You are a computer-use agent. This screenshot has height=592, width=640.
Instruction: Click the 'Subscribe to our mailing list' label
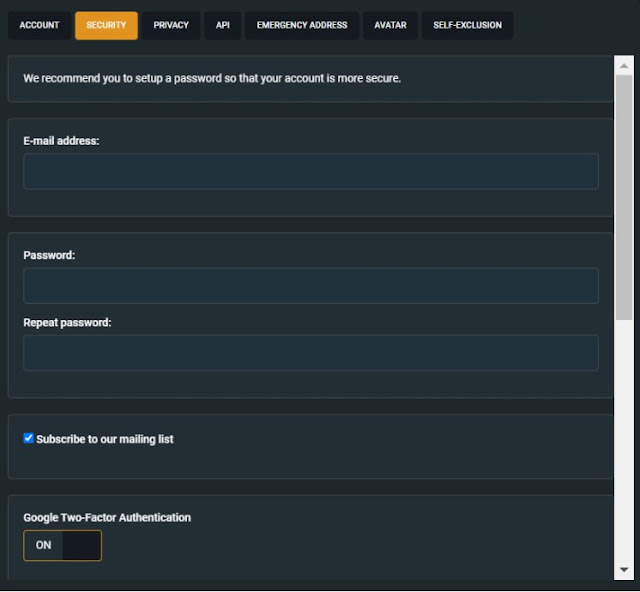104,439
